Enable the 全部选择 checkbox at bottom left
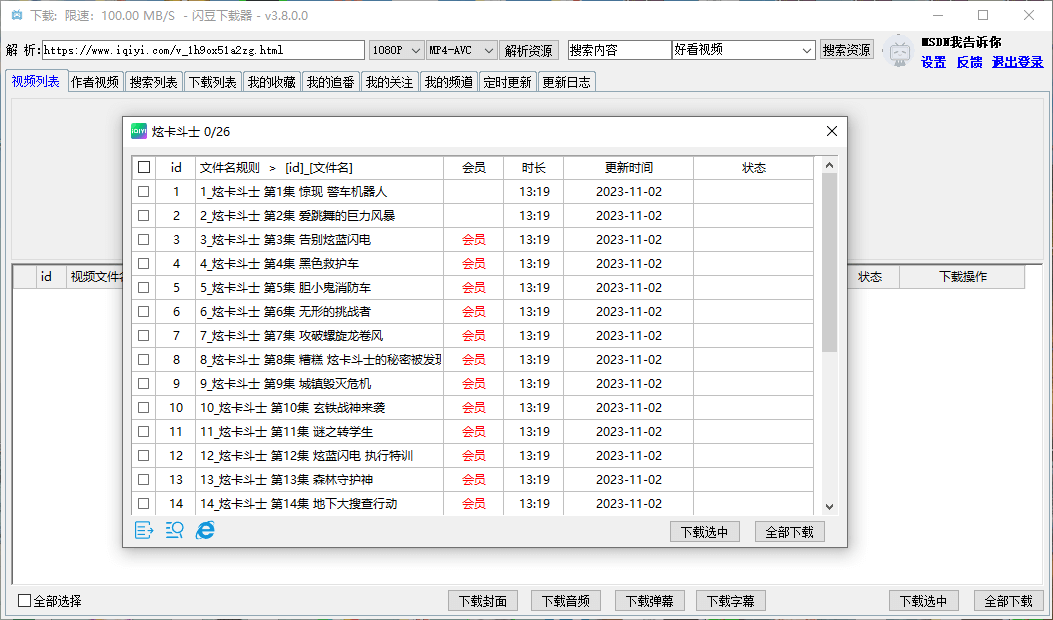Image resolution: width=1053 pixels, height=620 pixels. click(x=25, y=601)
